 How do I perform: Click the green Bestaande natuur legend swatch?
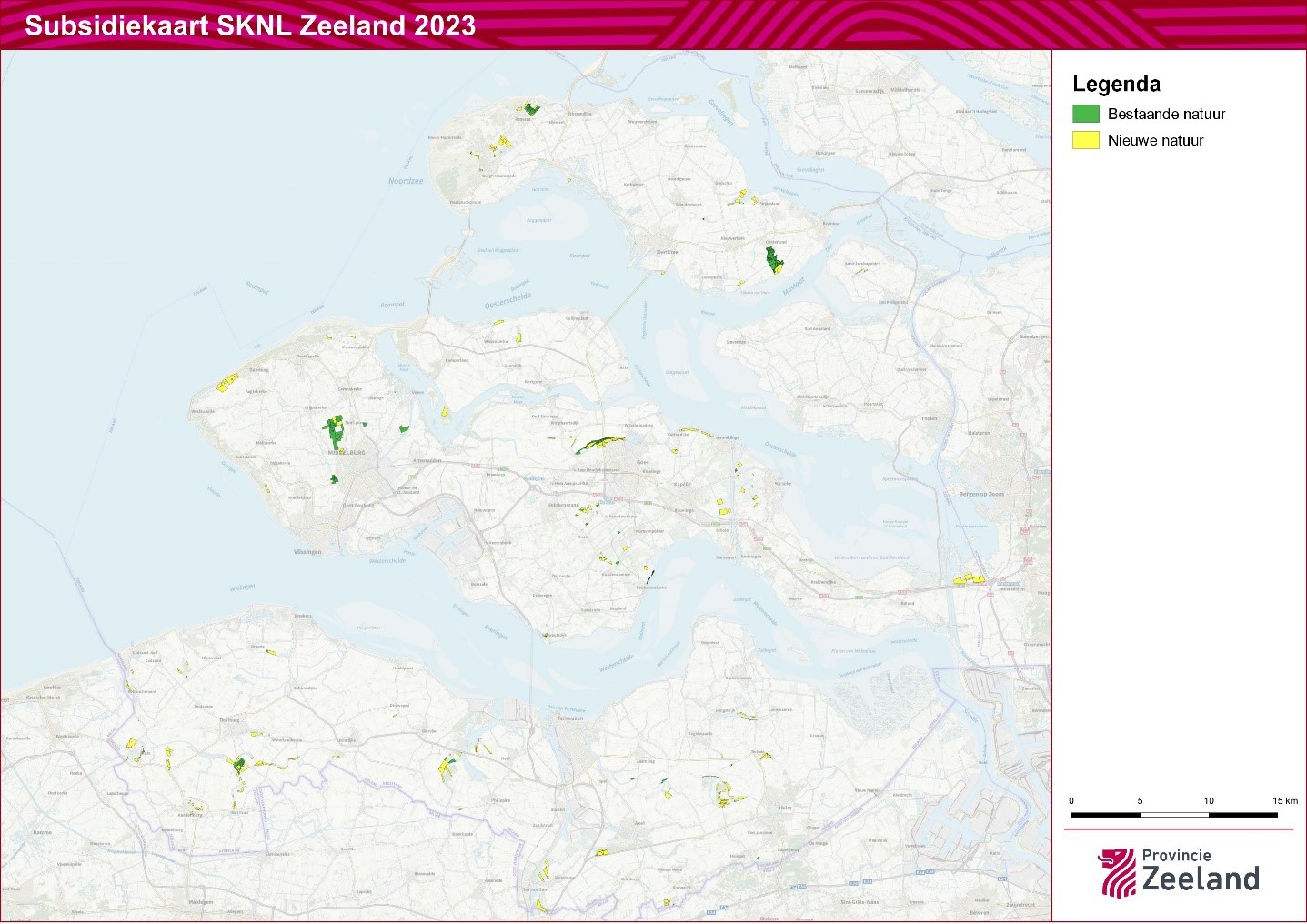[1086, 114]
